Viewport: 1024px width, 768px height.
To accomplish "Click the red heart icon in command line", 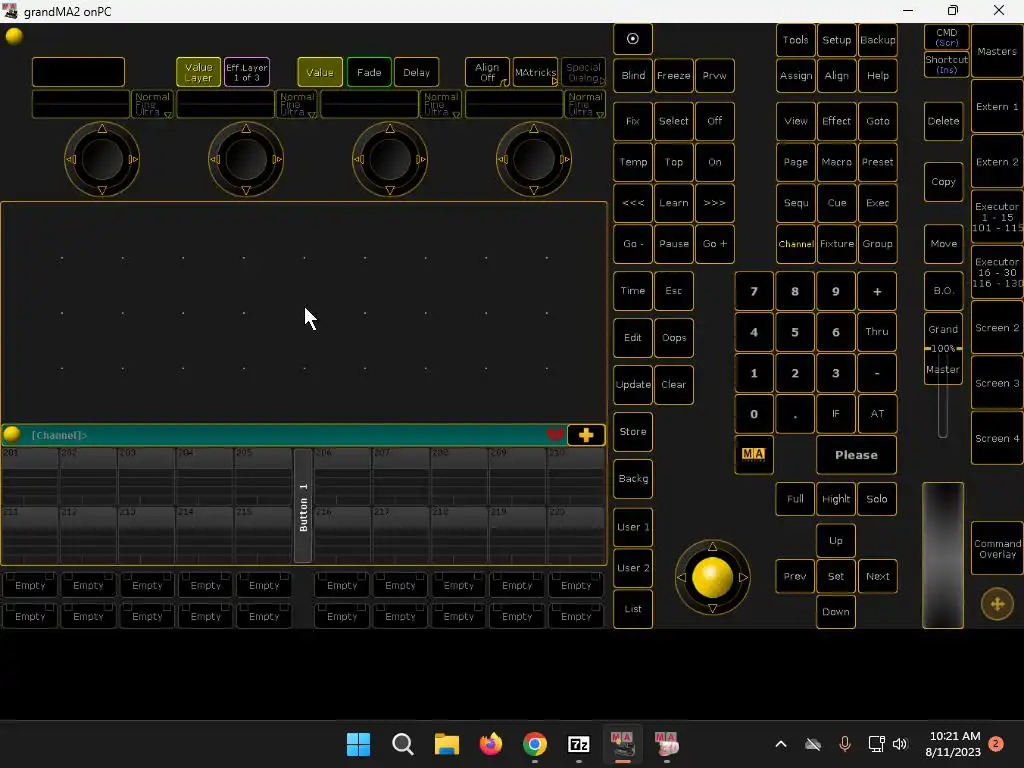I will pyautogui.click(x=554, y=434).
